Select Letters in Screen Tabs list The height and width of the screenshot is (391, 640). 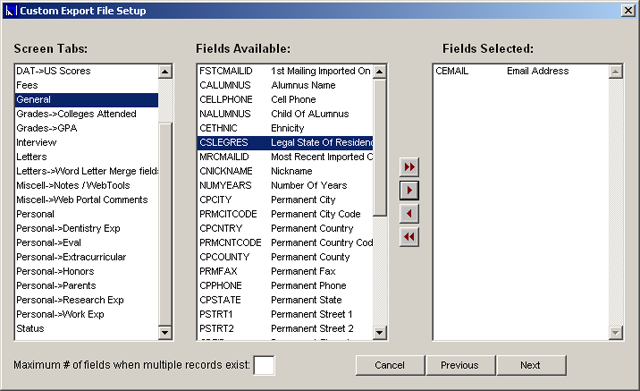point(87,157)
